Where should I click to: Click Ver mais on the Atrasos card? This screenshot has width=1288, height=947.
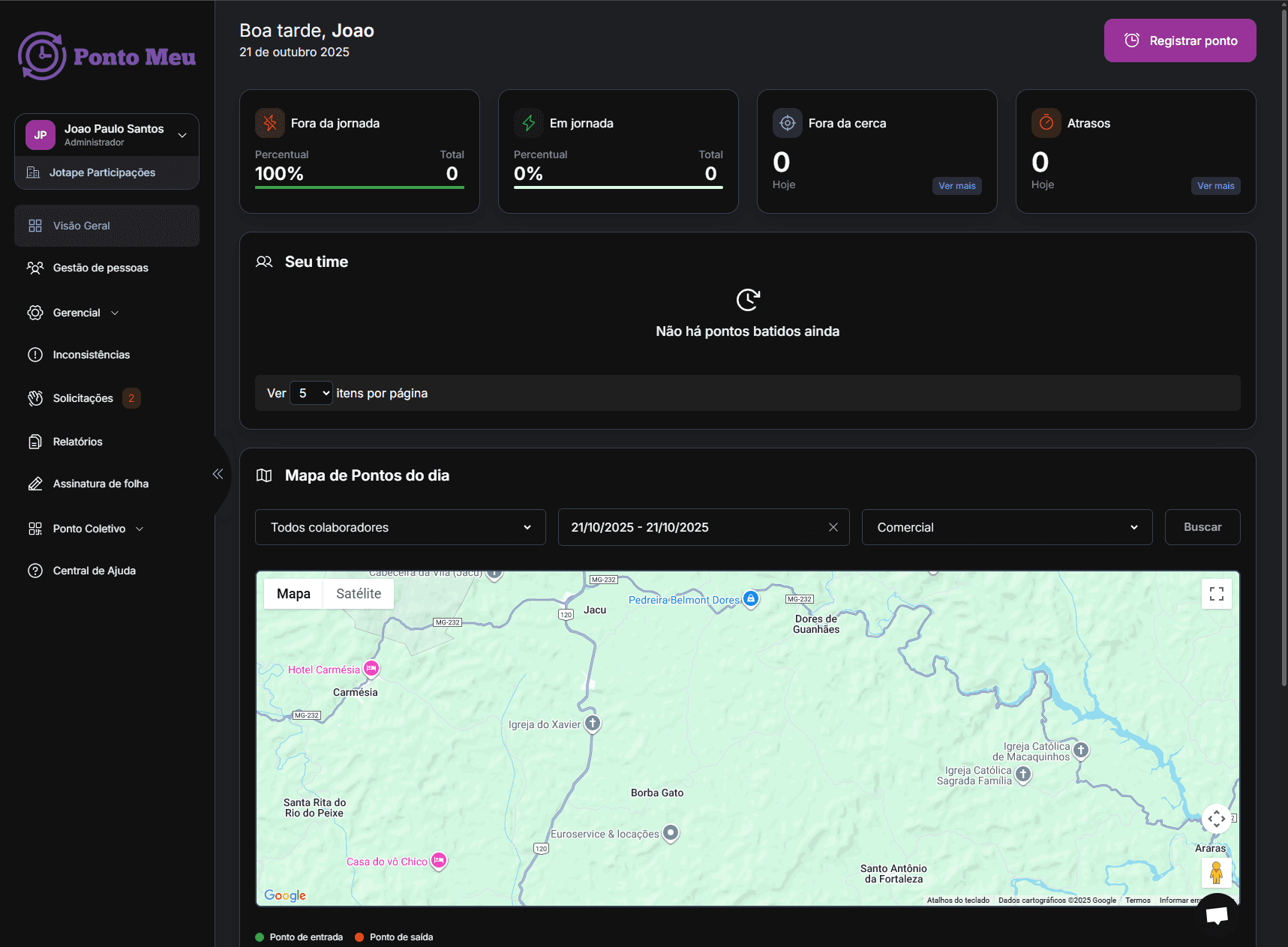[1215, 186]
